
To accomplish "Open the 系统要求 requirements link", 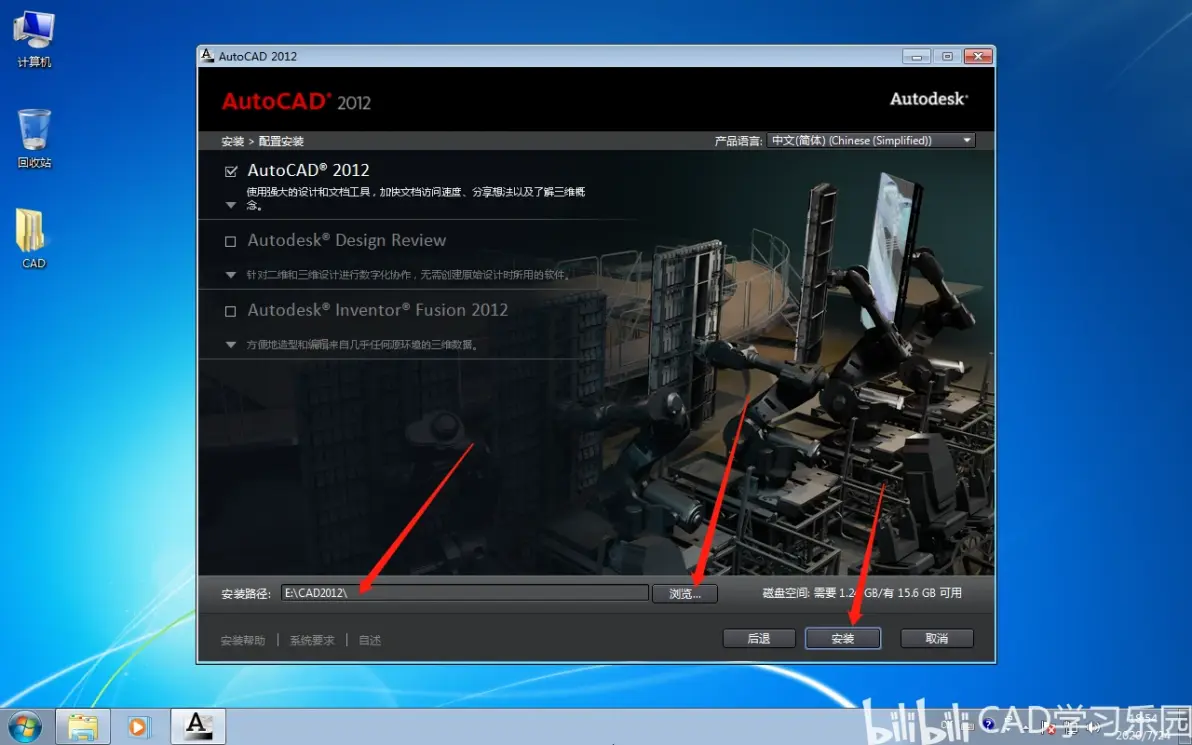I will tap(312, 640).
